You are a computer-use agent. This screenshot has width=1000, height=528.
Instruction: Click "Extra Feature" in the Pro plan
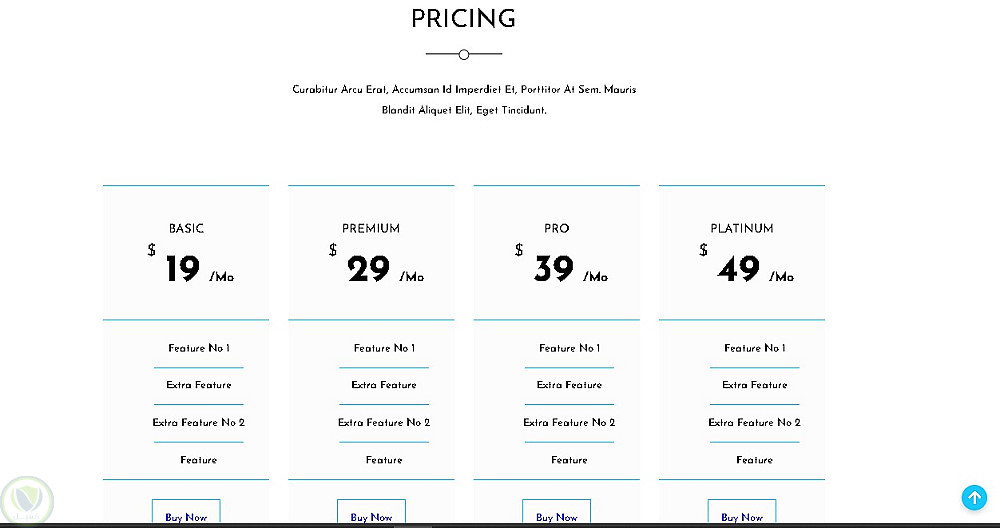pos(569,385)
